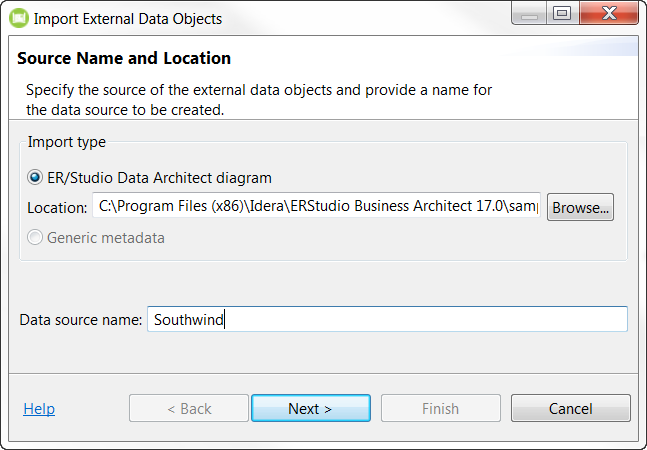Image resolution: width=647 pixels, height=450 pixels.
Task: Click the green application icon in title bar
Action: click(19, 18)
